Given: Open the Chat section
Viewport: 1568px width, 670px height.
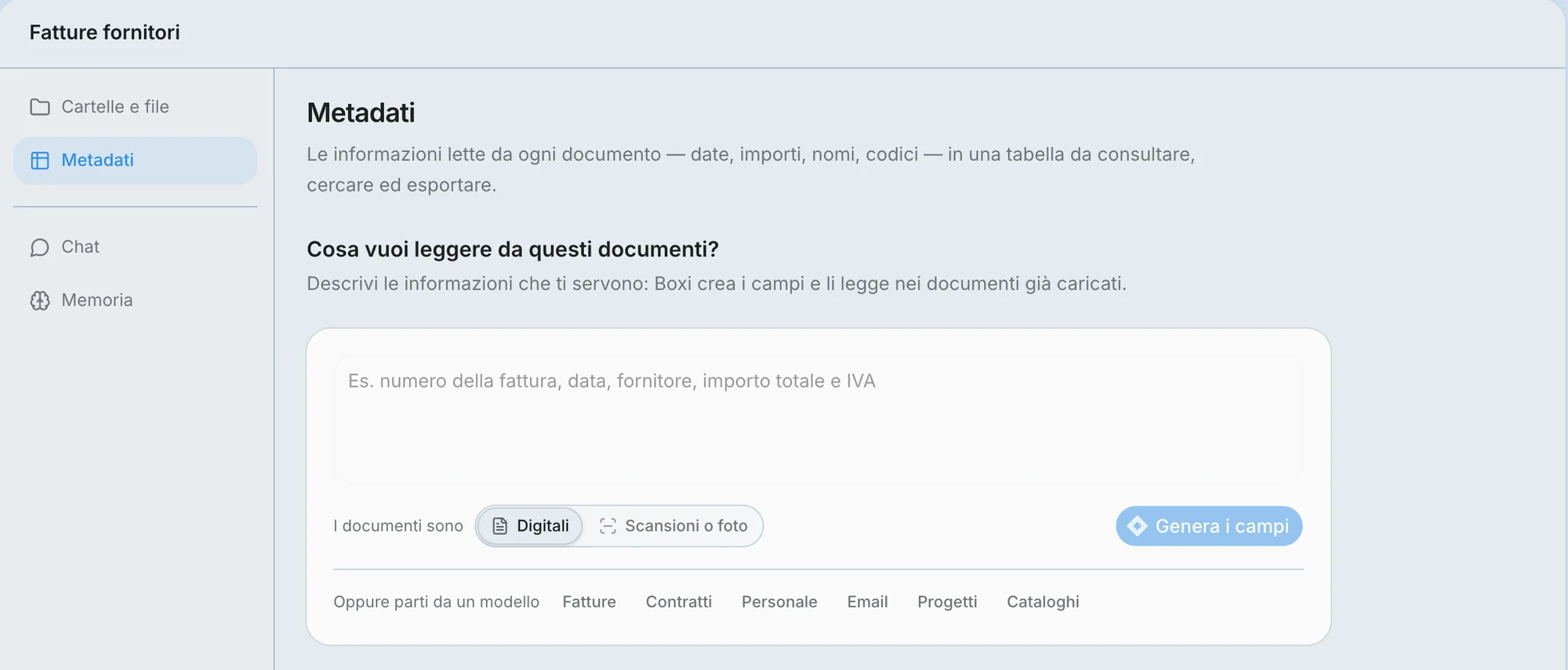Looking at the screenshot, I should click(x=135, y=248).
